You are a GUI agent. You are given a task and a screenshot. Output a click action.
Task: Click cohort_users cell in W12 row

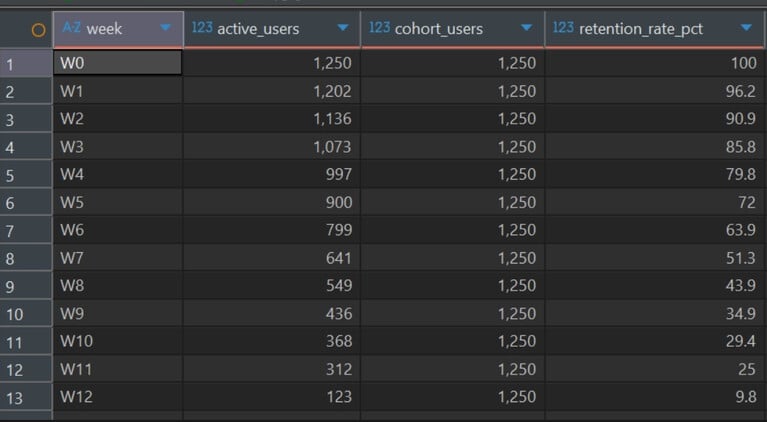(452, 397)
